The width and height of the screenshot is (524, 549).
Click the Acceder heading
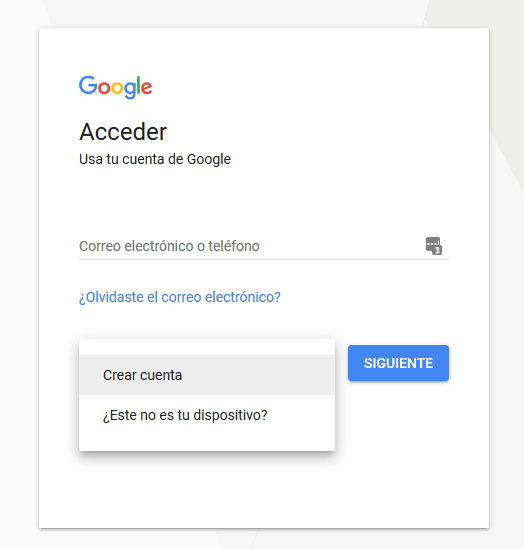pos(123,132)
